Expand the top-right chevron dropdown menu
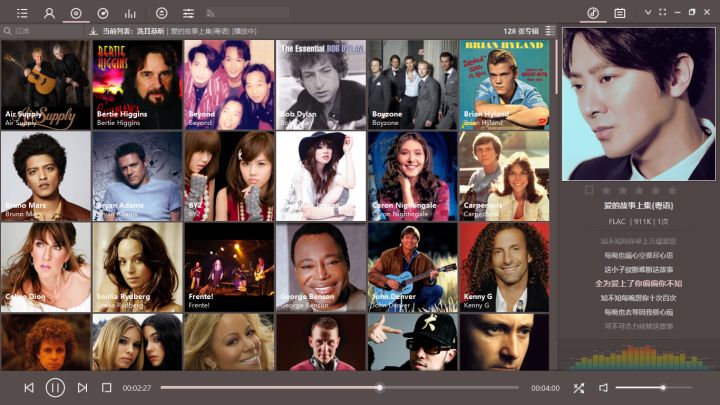The height and width of the screenshot is (405, 720). click(x=648, y=12)
